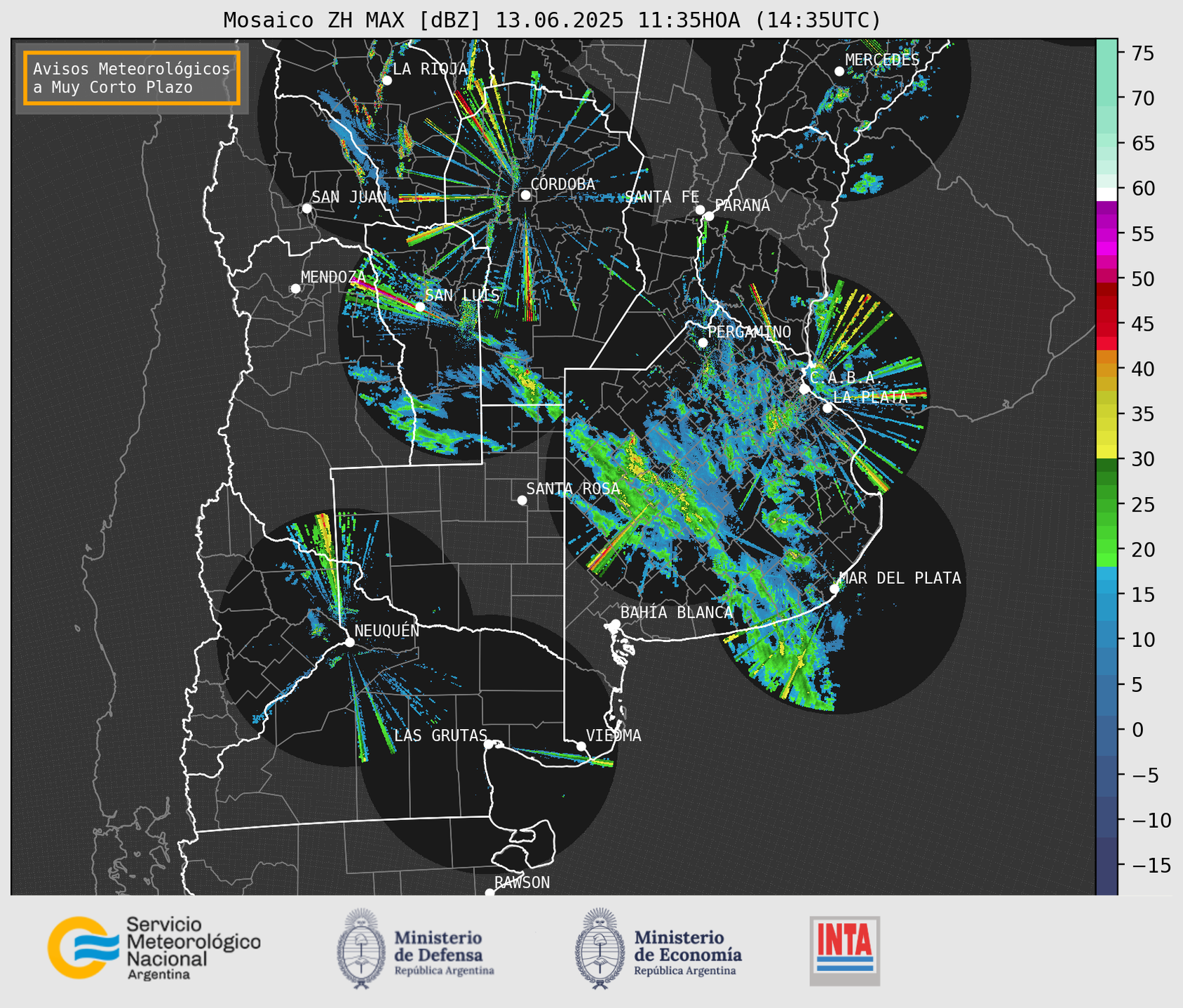Click the VIEDMA city marker dot
1183x1008 pixels.
pos(581,746)
